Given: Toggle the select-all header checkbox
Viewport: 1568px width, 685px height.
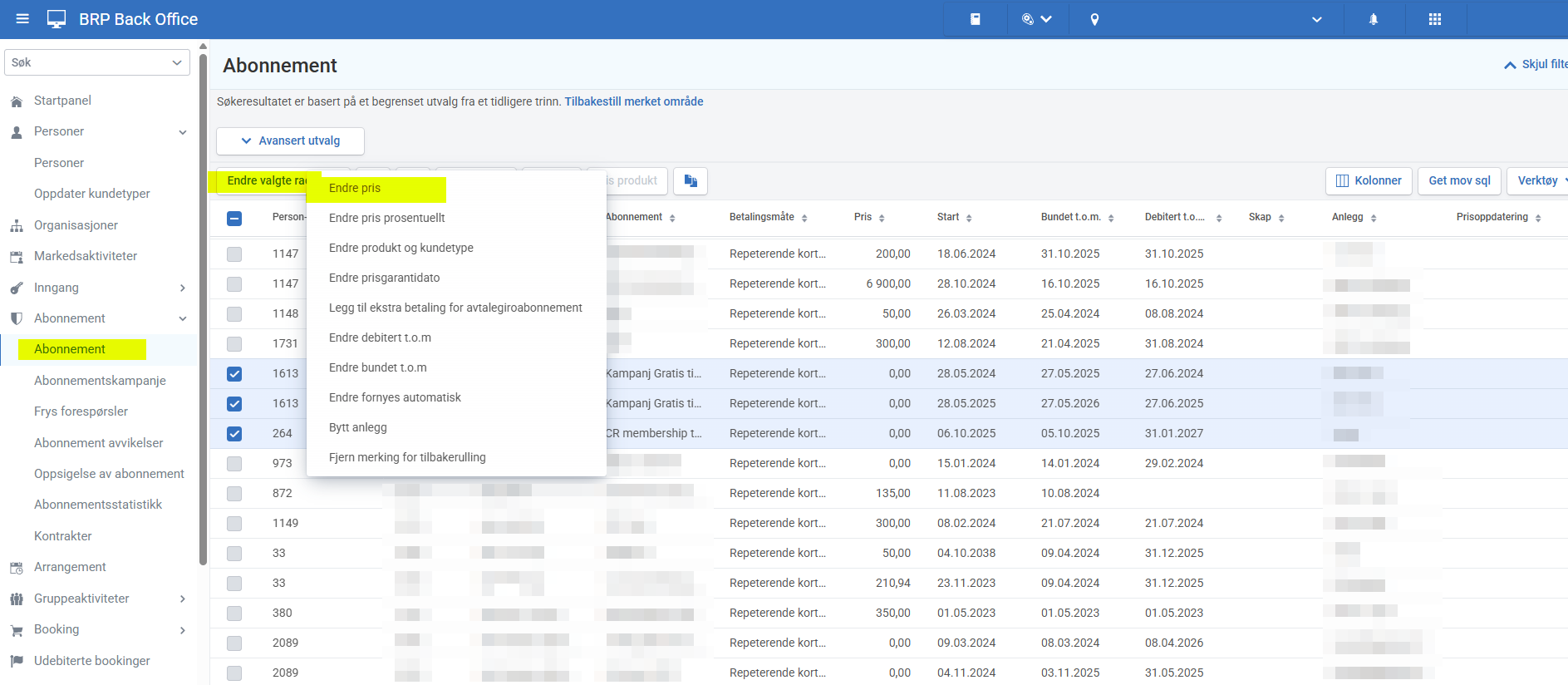Looking at the screenshot, I should click(x=234, y=218).
